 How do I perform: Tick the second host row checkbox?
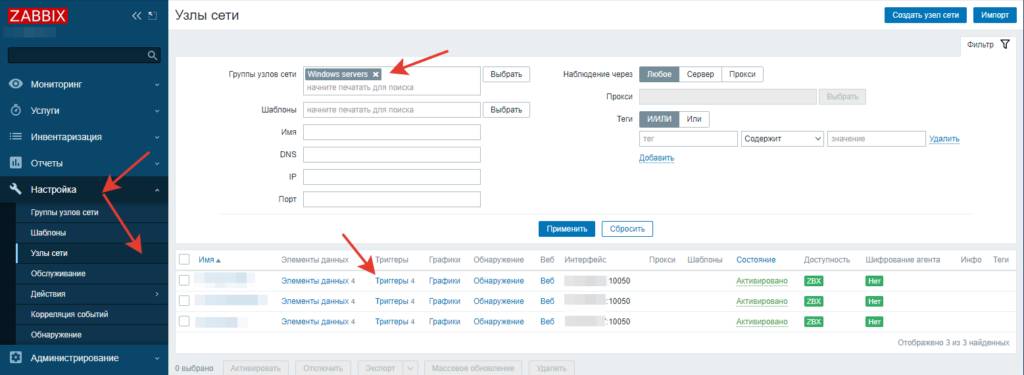[184, 301]
